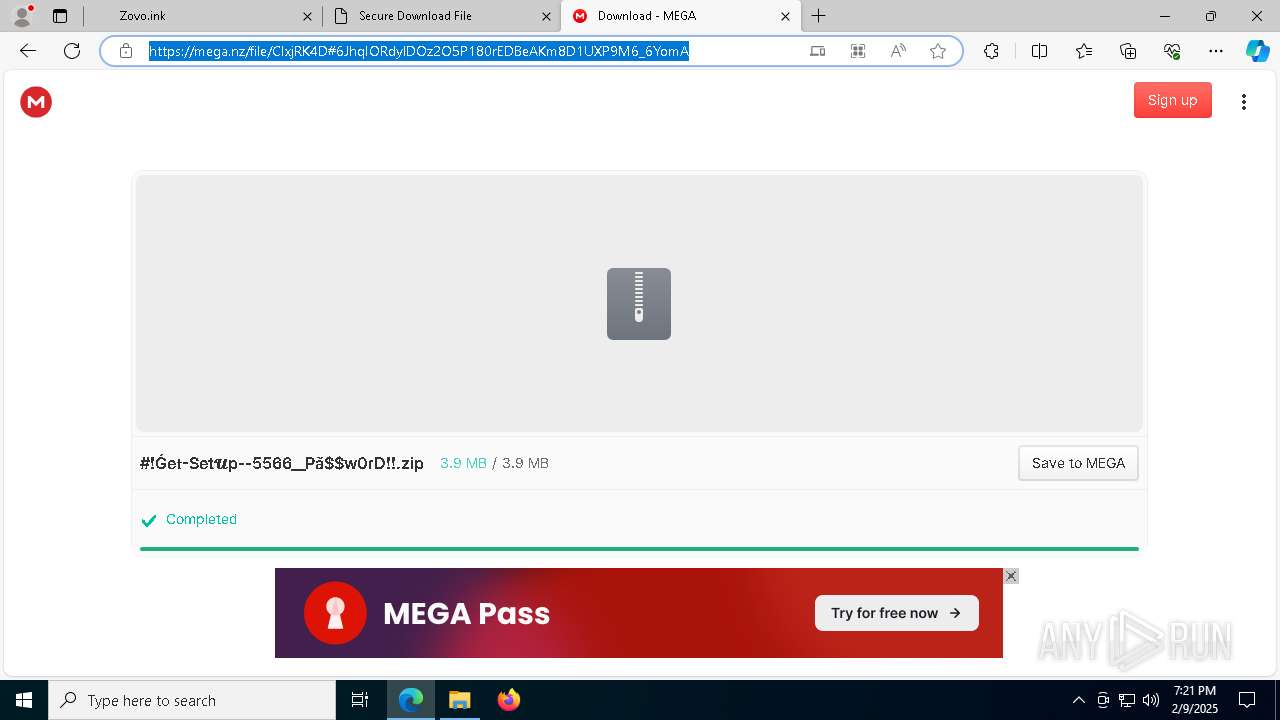The image size is (1280, 720).
Task: Click the taskbar clock and date
Action: pos(1195,700)
